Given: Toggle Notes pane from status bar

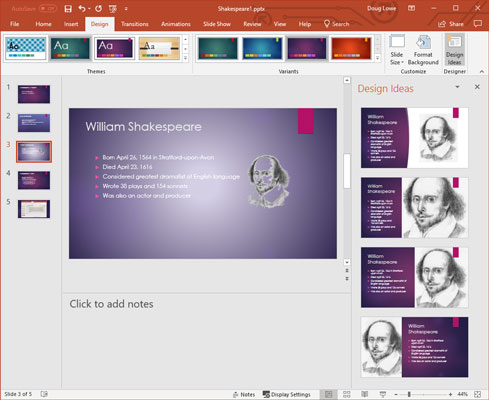Looking at the screenshot, I should pyautogui.click(x=244, y=394).
